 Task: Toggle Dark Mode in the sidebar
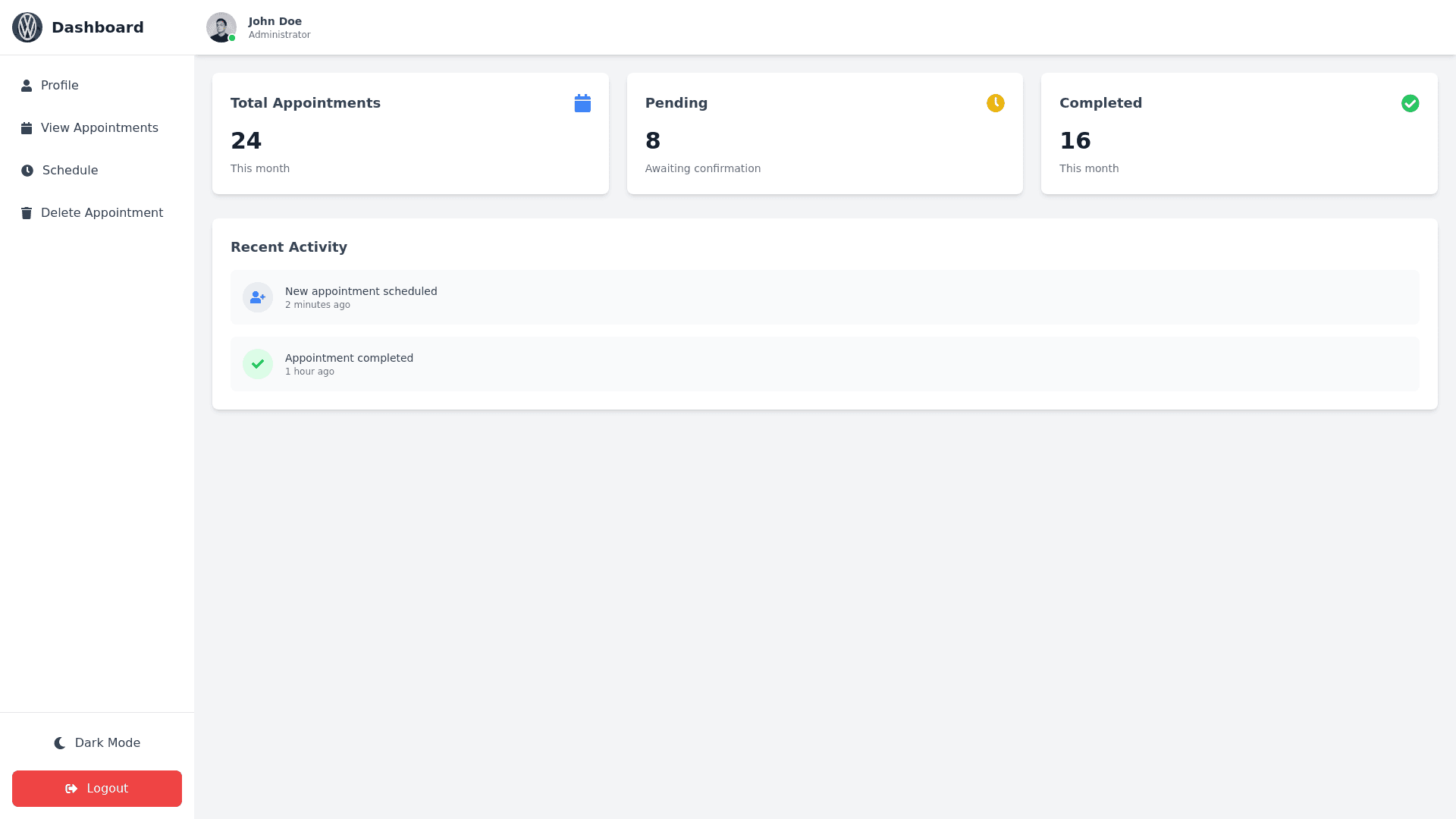(97, 743)
